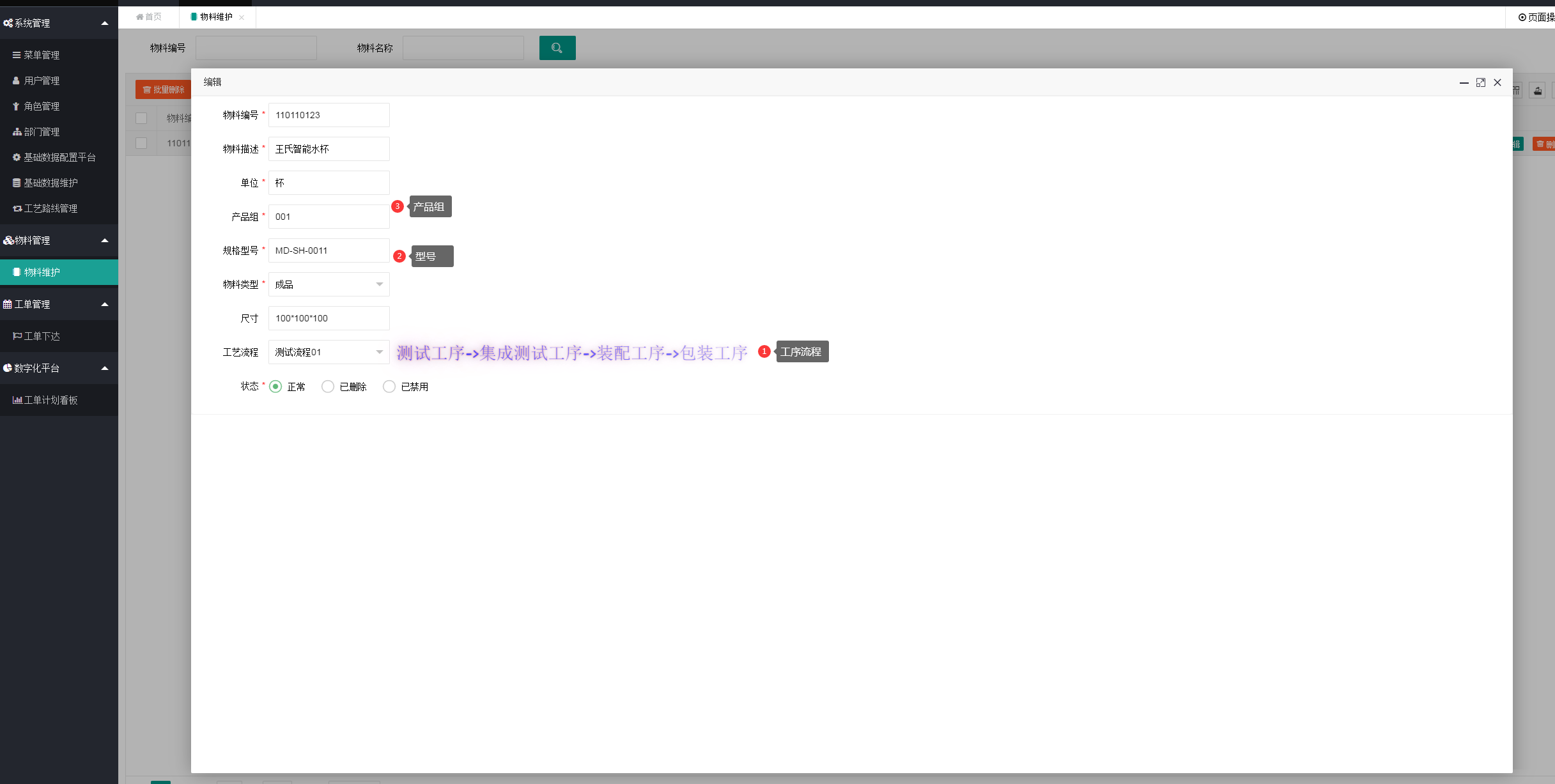Screen dimensions: 1555x784
Task: Click the 批量删除 button
Action: 164,89
